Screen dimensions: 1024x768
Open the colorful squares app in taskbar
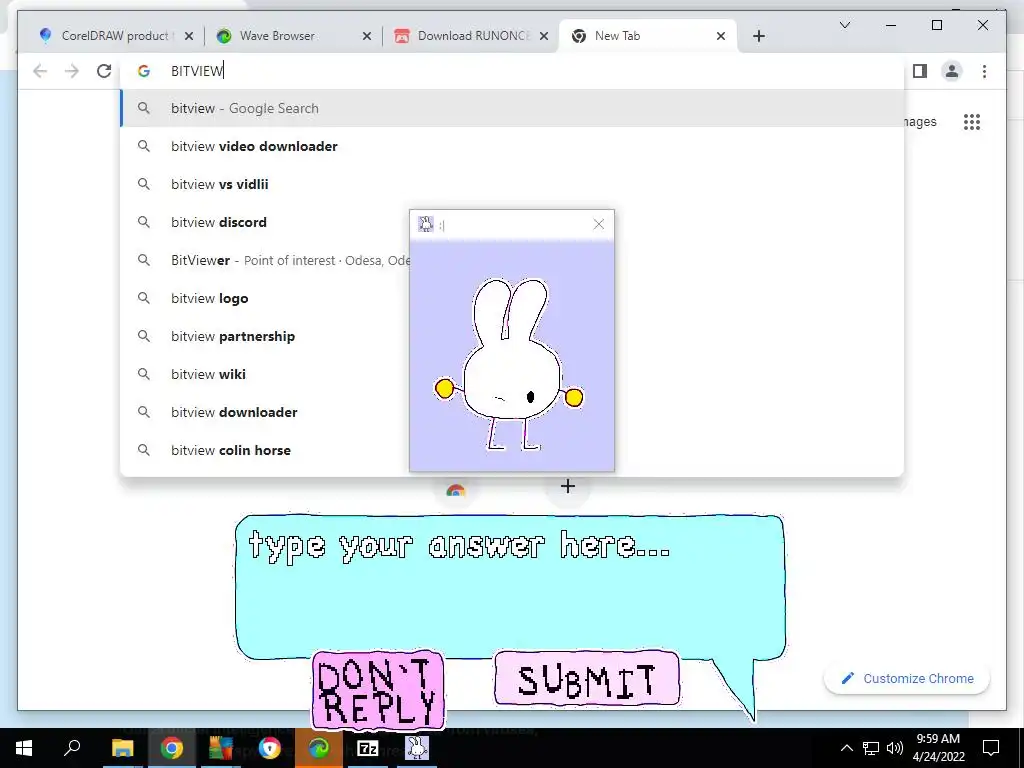point(221,748)
